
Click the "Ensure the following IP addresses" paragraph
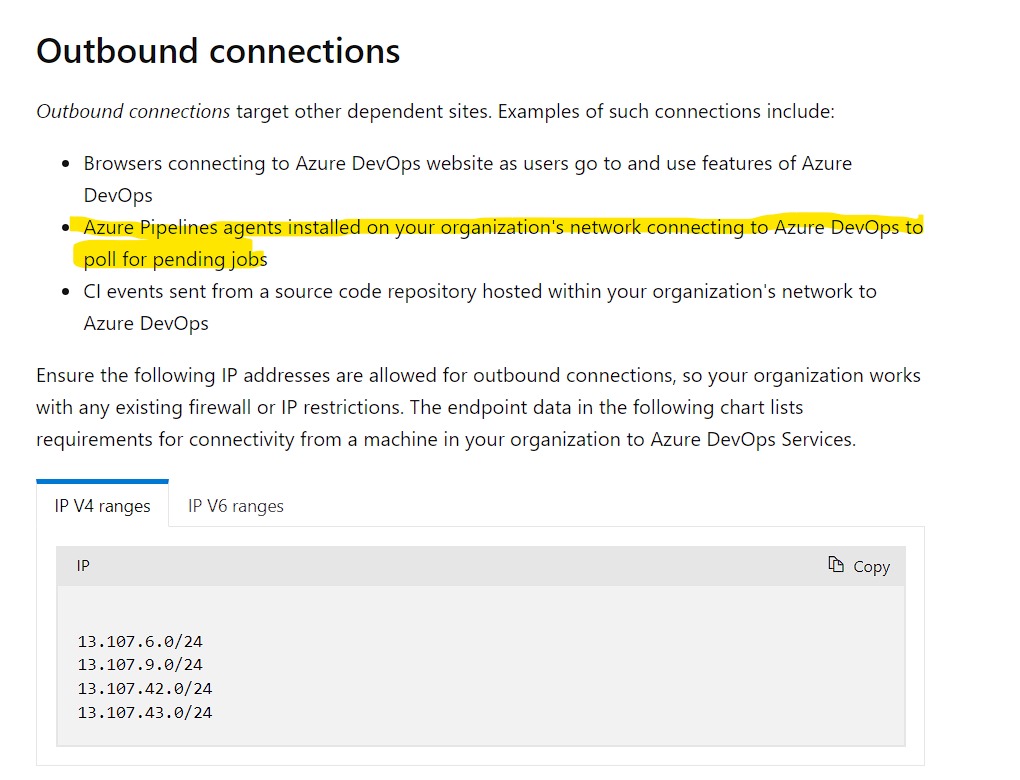[x=478, y=407]
